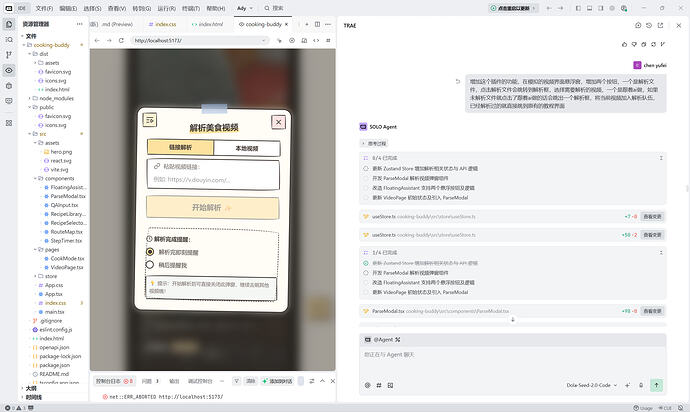Click the undo arrow beside the user message

458,81
